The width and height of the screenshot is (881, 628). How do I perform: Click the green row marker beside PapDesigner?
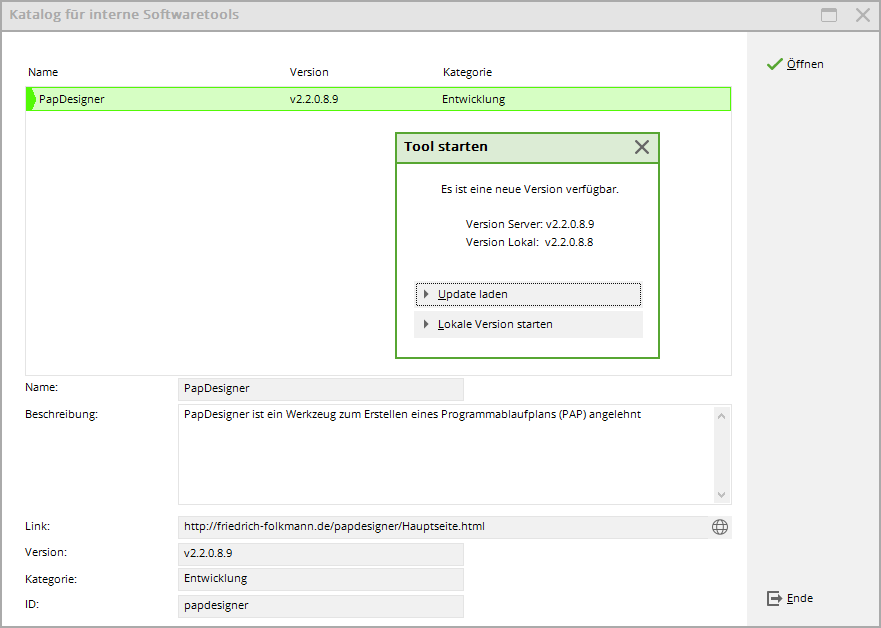click(x=30, y=99)
